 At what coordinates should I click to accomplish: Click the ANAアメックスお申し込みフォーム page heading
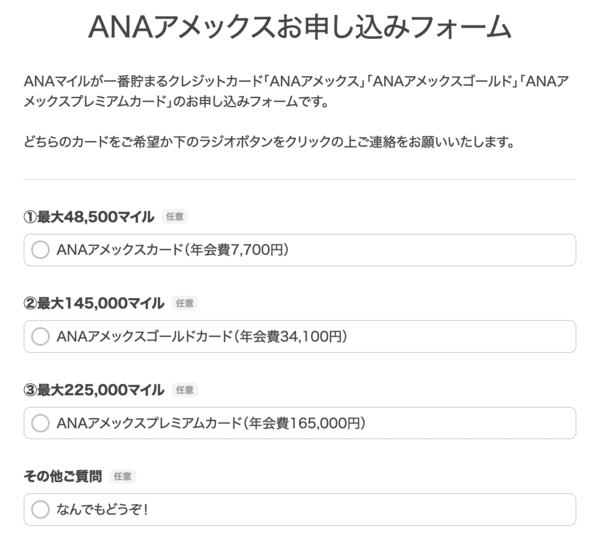(299, 27)
